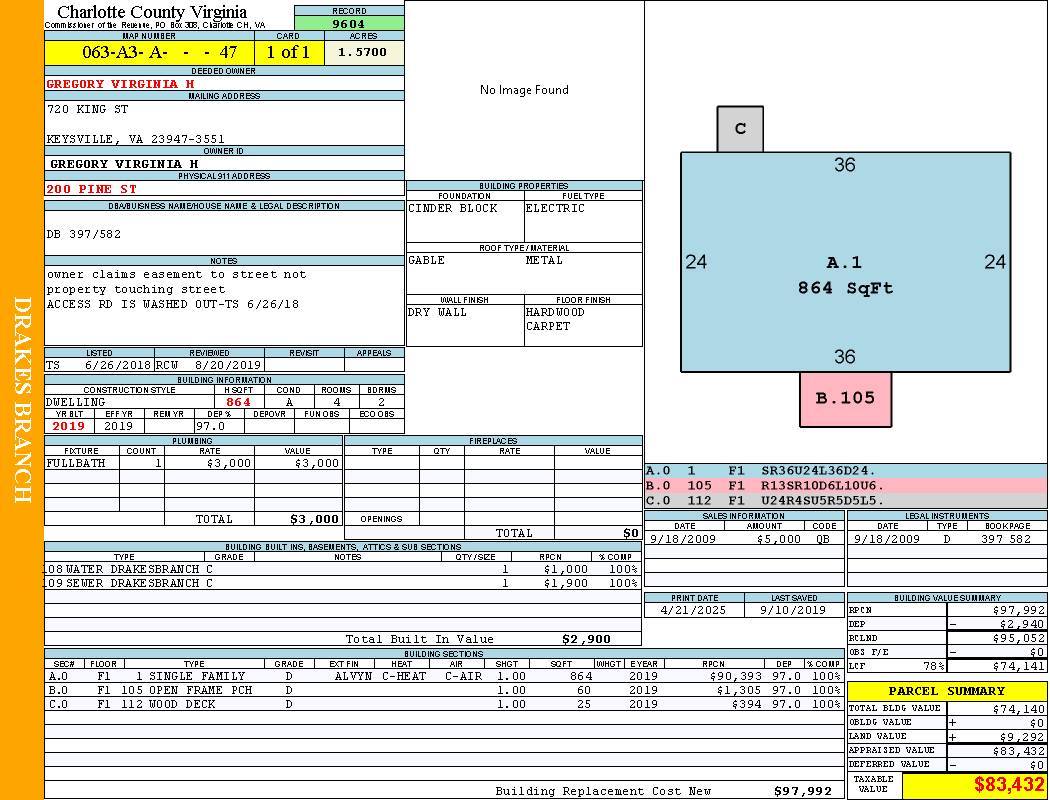Click Total Built In Value $2,900
The image size is (1050, 800).
pos(586,639)
